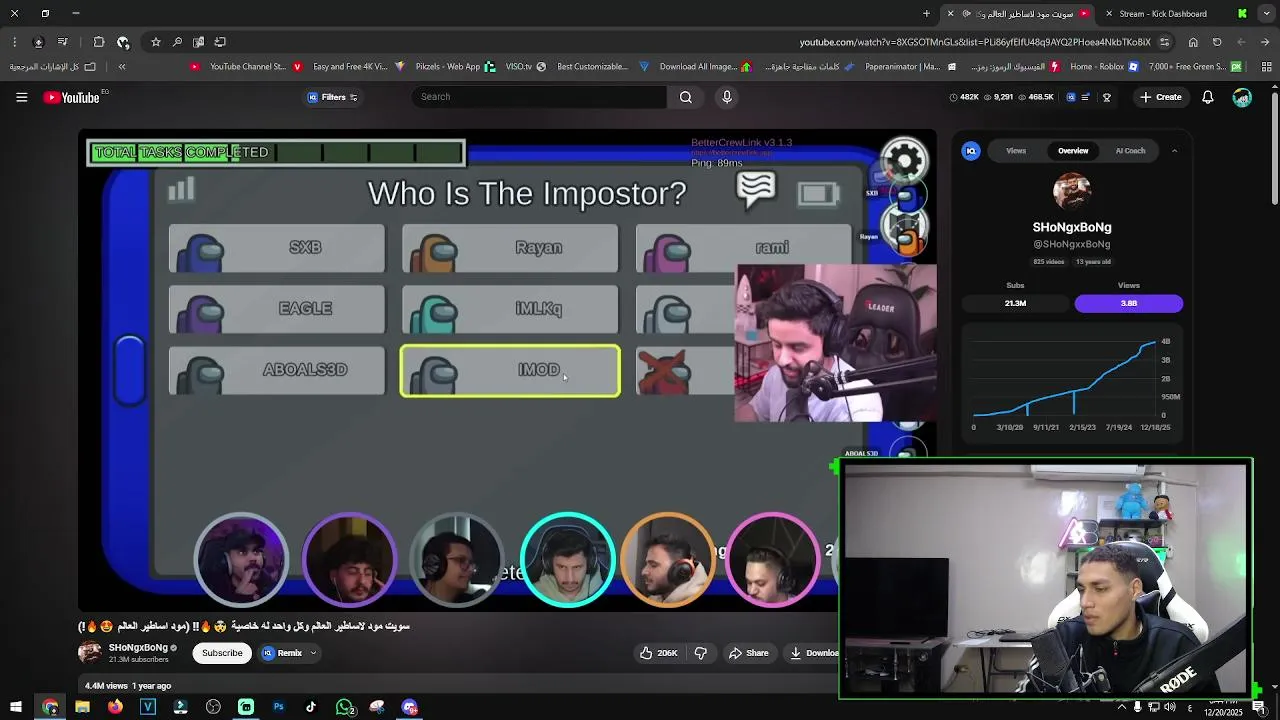Open a new browser tab
Image resolution: width=1280 pixels, height=720 pixels.
[x=926, y=14]
